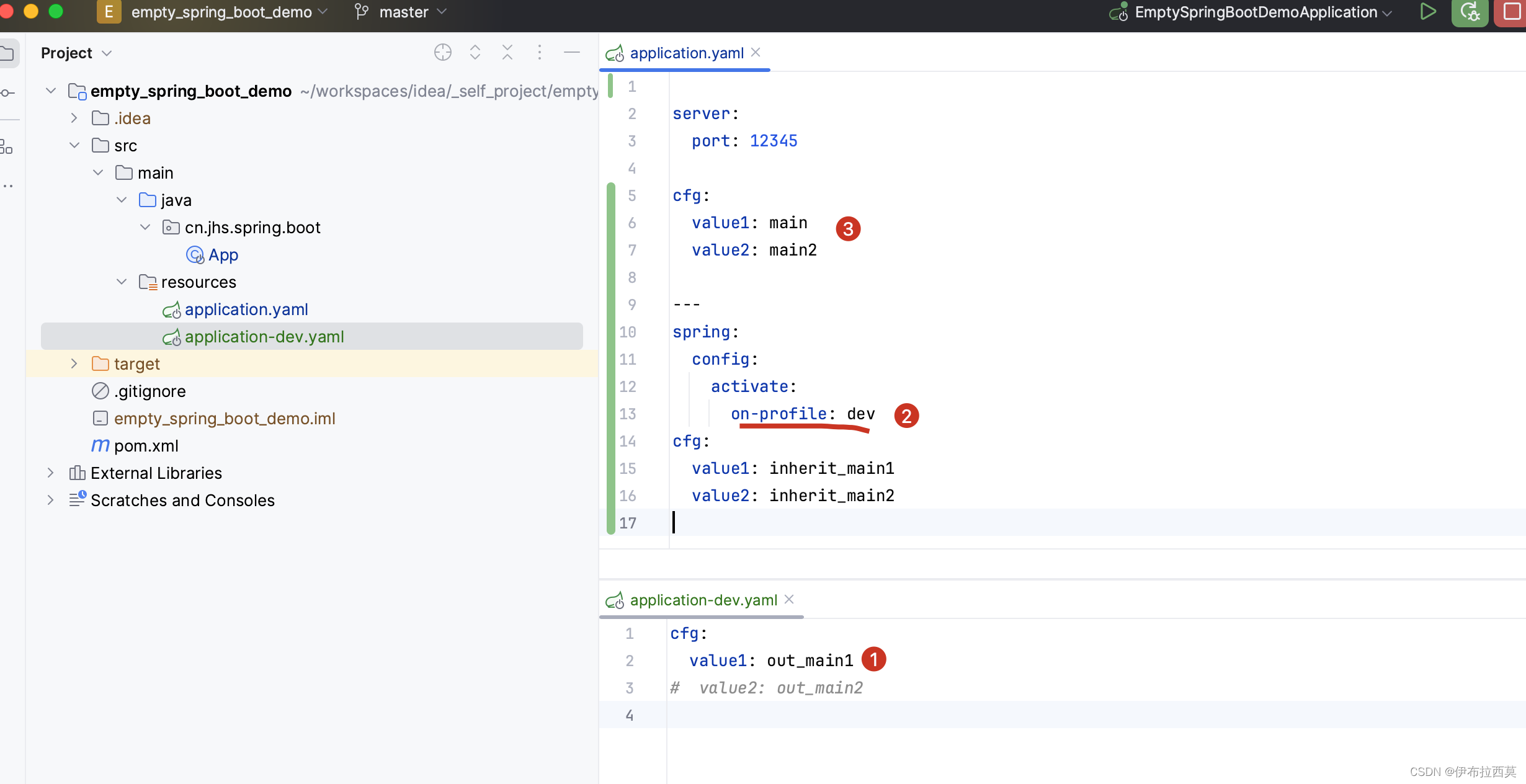Select empty_spring_boot_demo.iml file
The image size is (1526, 784).
225,419
